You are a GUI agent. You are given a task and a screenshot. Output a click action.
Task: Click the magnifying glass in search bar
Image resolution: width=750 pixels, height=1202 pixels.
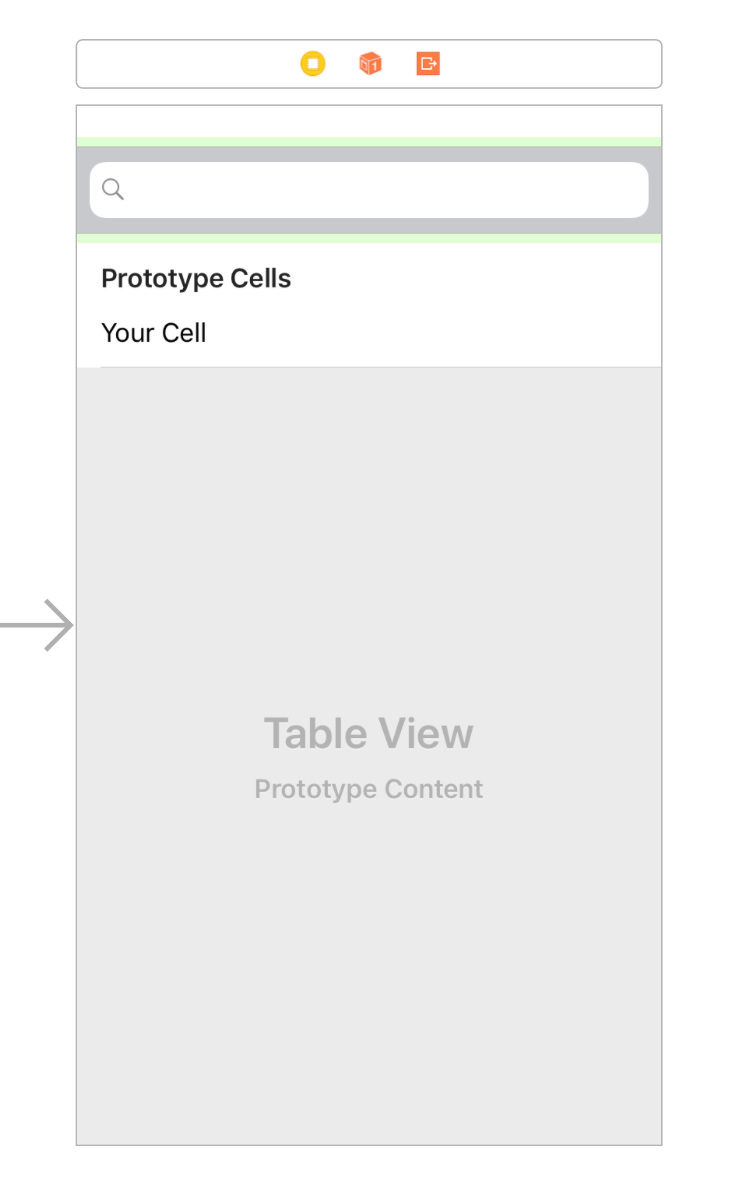coord(112,189)
